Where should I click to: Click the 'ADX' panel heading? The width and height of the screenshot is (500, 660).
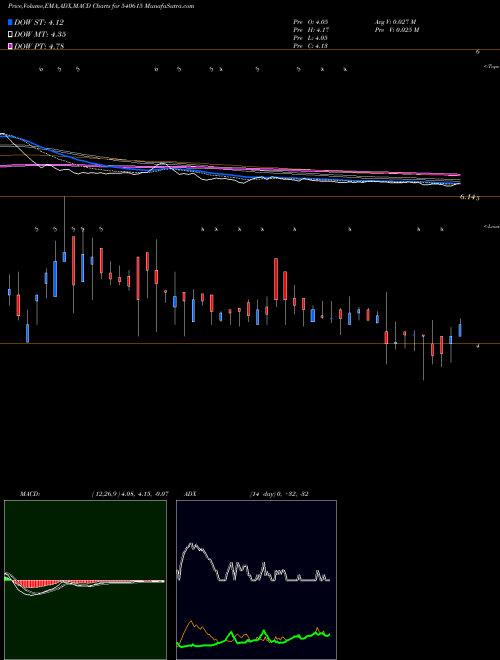tap(190, 494)
